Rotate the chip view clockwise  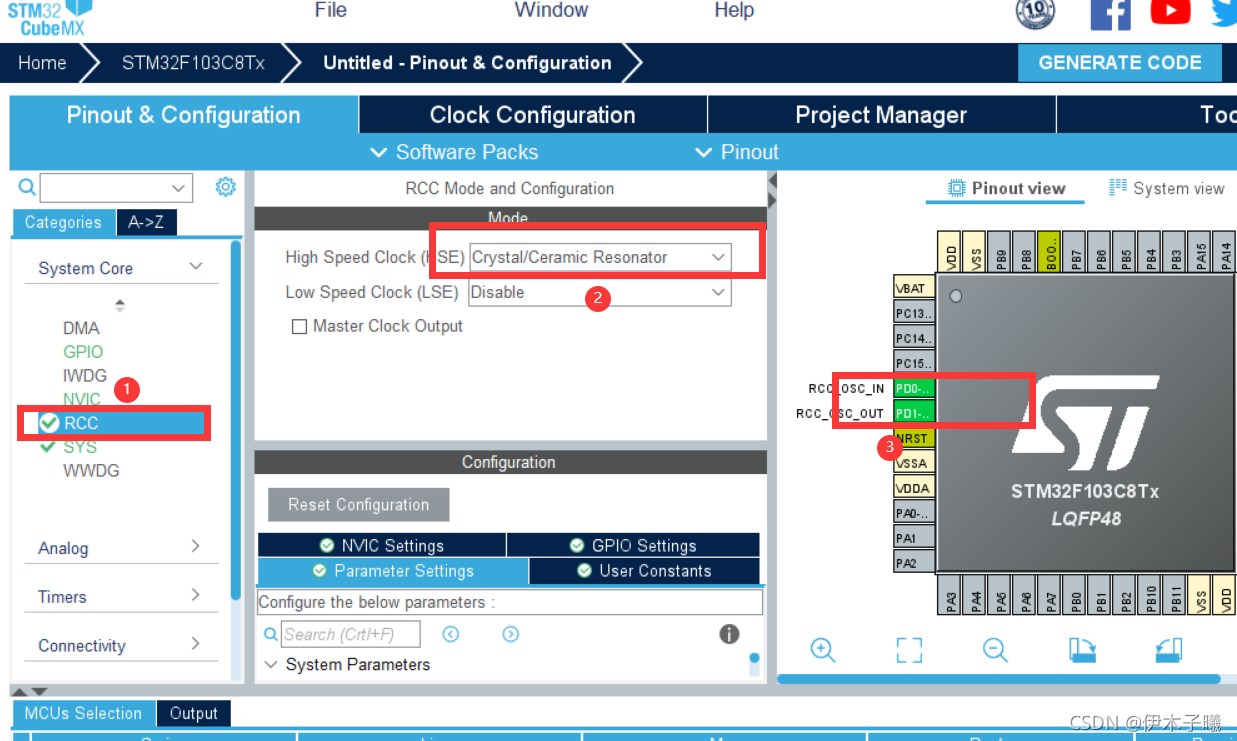(1082, 650)
